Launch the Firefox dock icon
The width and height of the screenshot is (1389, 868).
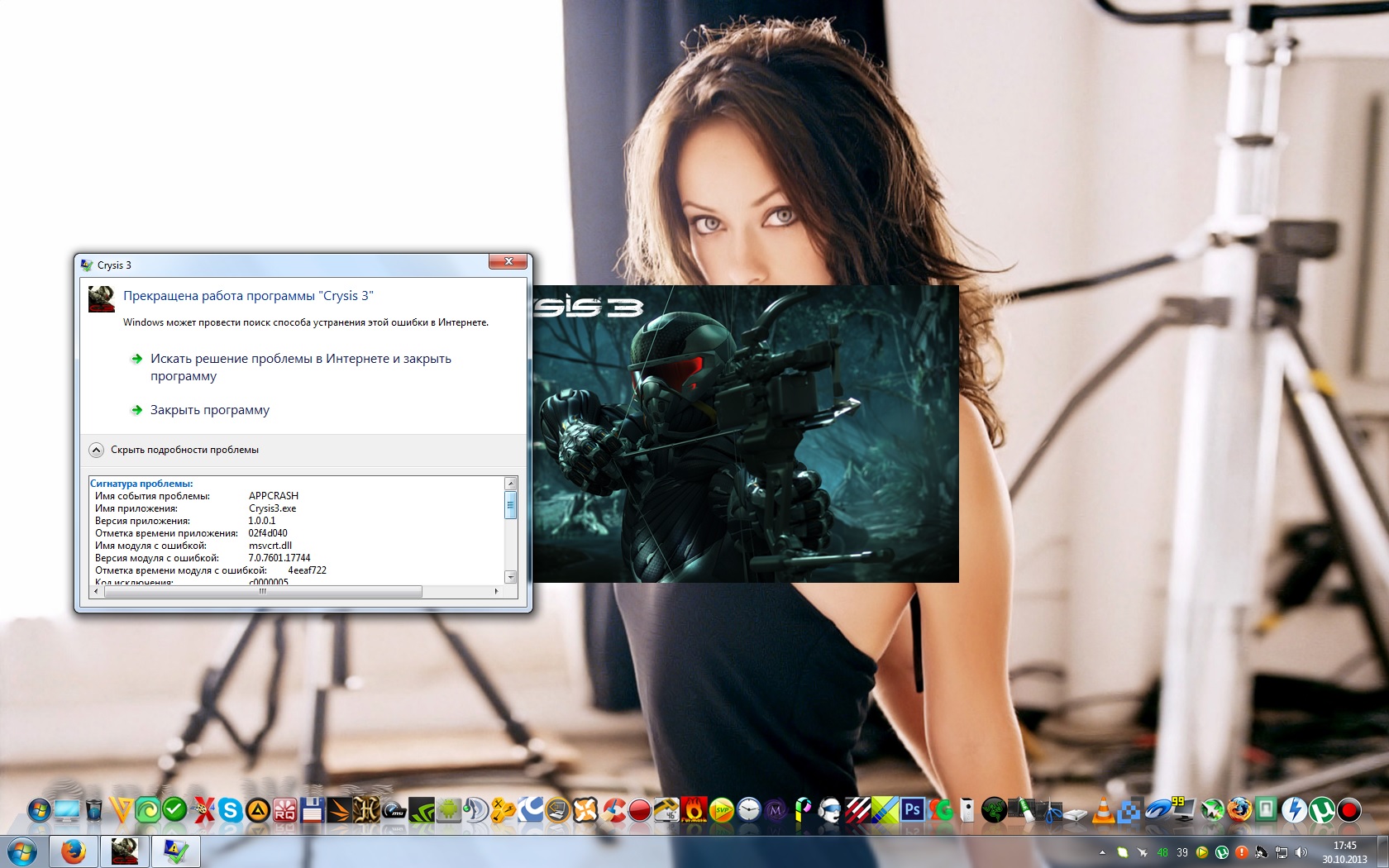click(x=1239, y=810)
